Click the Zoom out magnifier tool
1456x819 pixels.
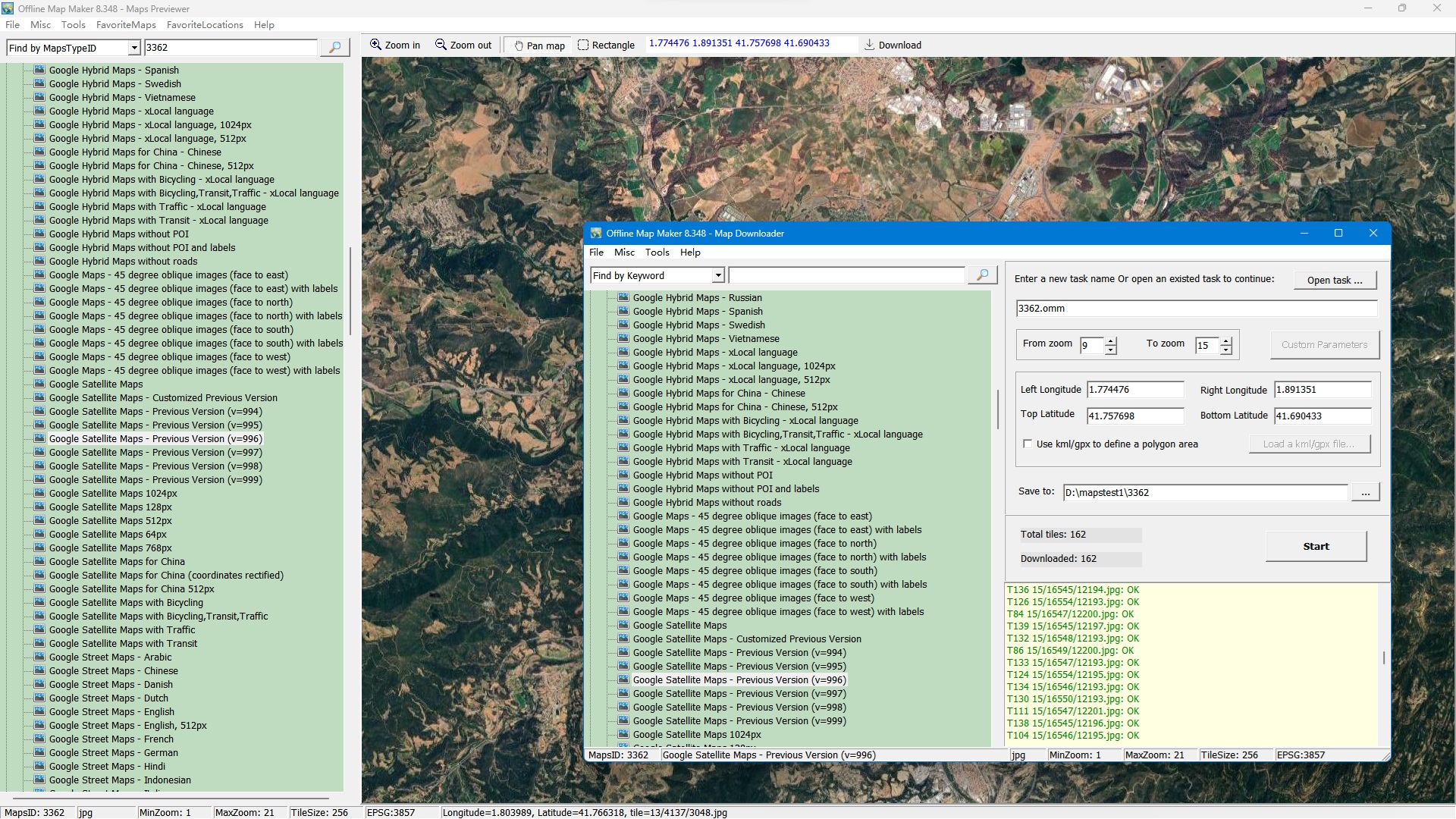463,45
